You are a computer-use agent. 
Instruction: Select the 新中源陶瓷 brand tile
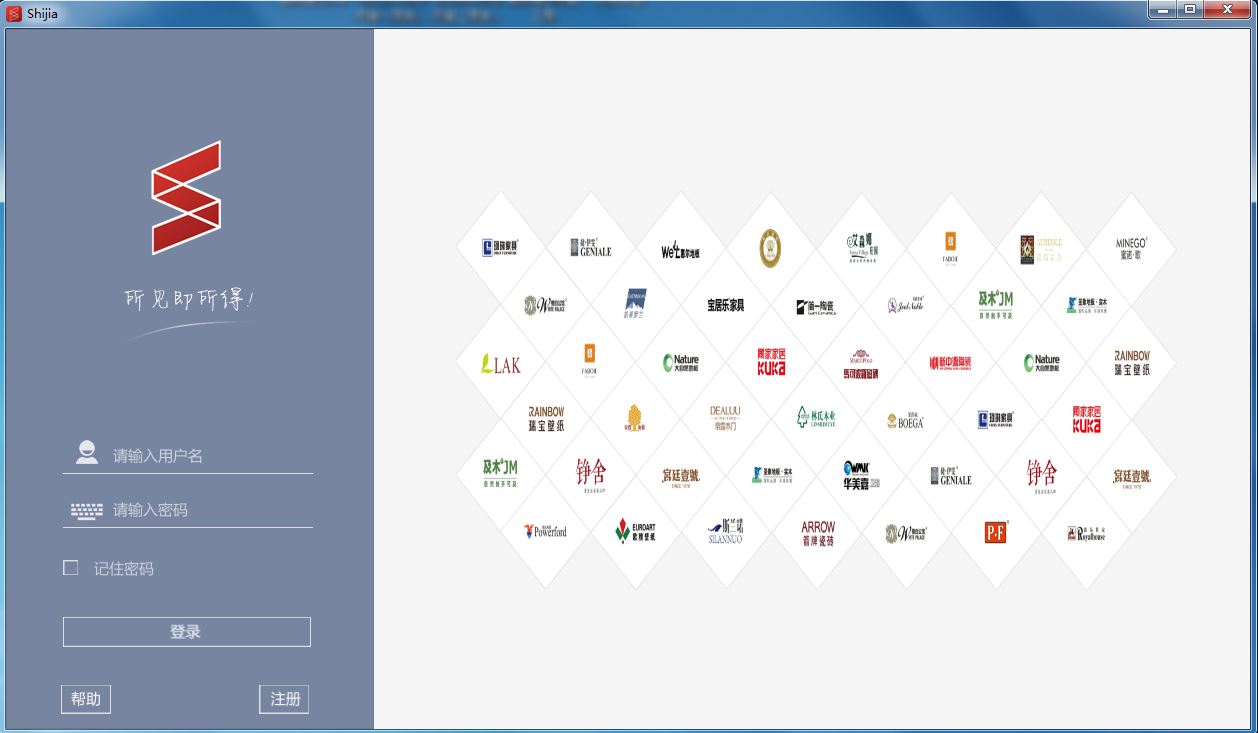click(x=951, y=363)
